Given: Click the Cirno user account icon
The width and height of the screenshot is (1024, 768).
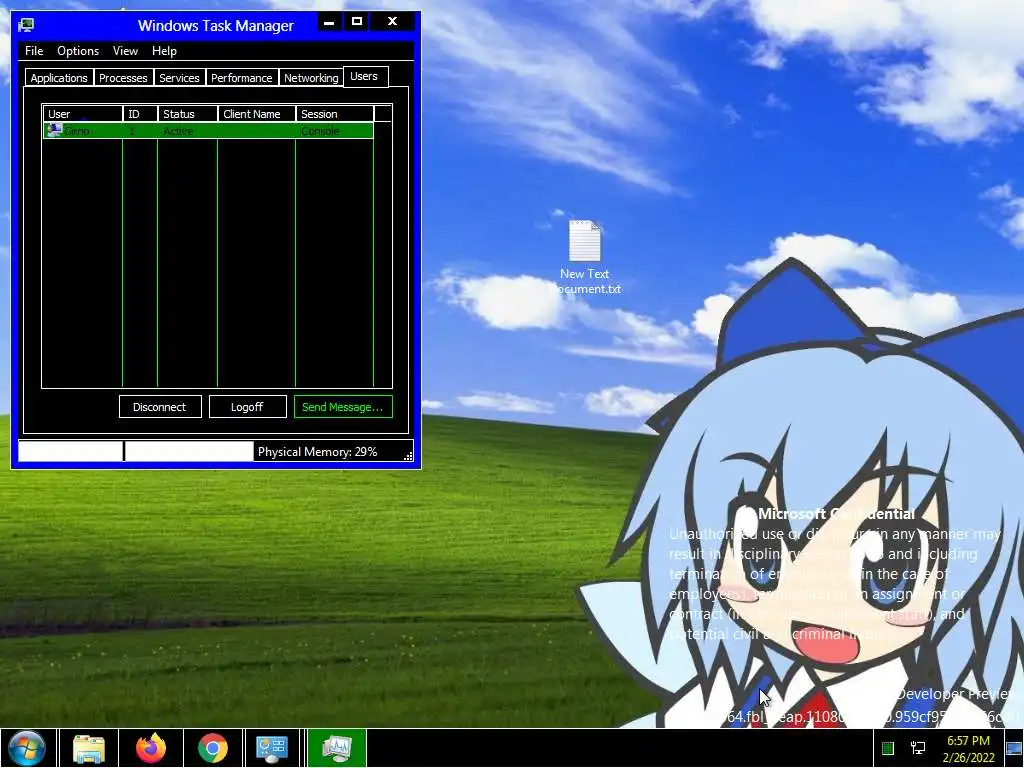Looking at the screenshot, I should pos(54,131).
